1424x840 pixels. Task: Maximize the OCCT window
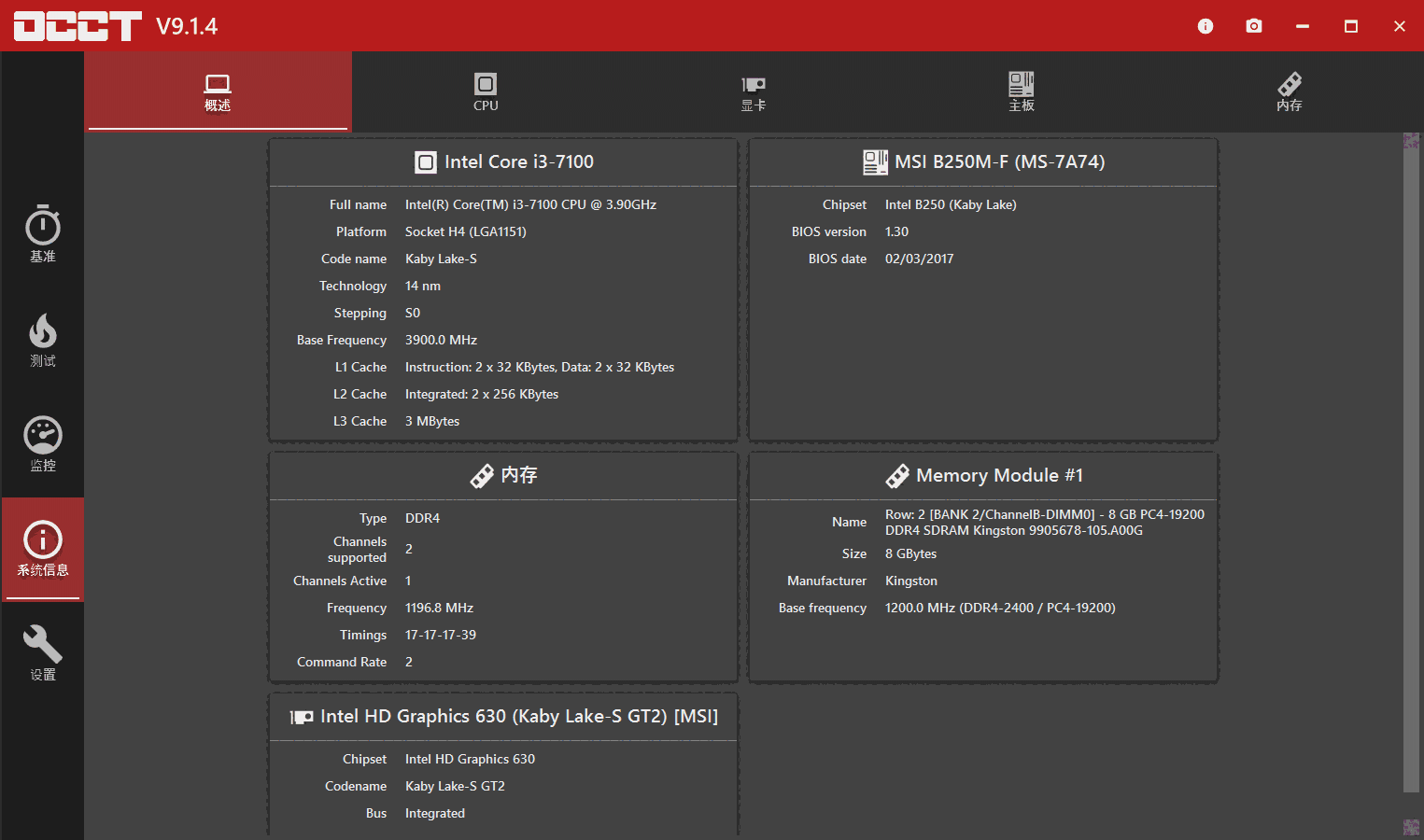click(x=1351, y=26)
